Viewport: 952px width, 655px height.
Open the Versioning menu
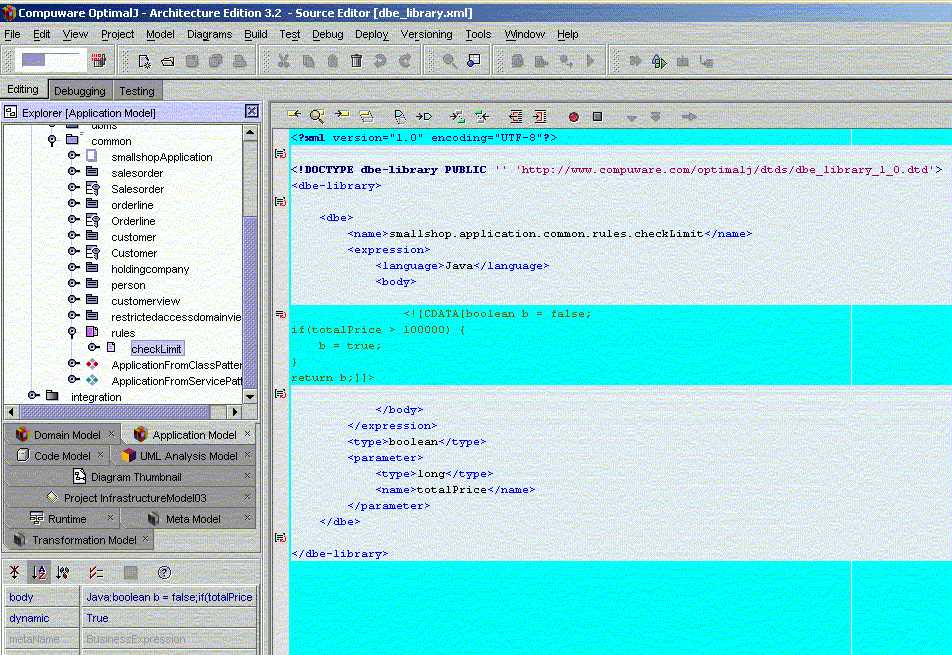pos(426,35)
